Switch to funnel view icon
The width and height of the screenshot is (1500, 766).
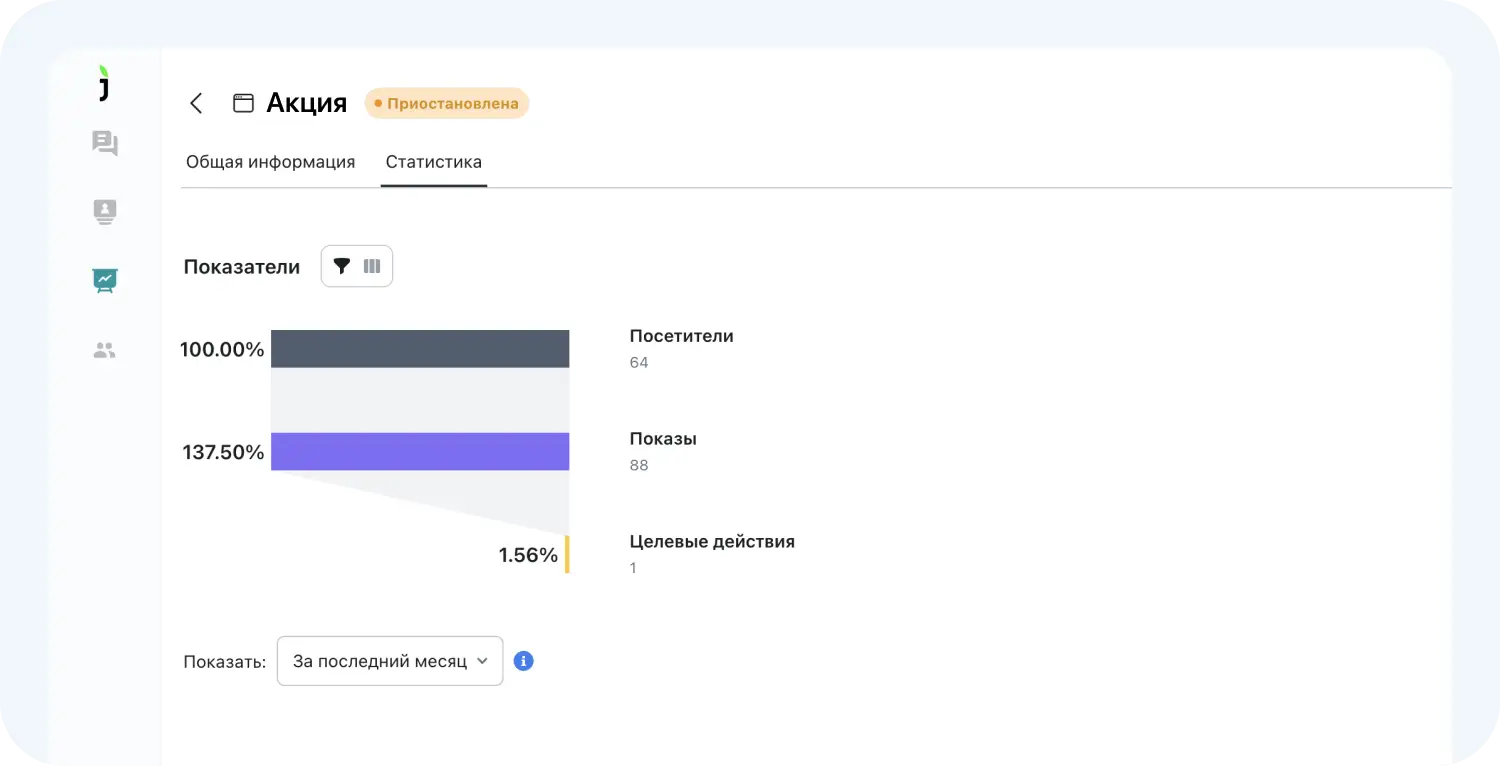[x=342, y=266]
